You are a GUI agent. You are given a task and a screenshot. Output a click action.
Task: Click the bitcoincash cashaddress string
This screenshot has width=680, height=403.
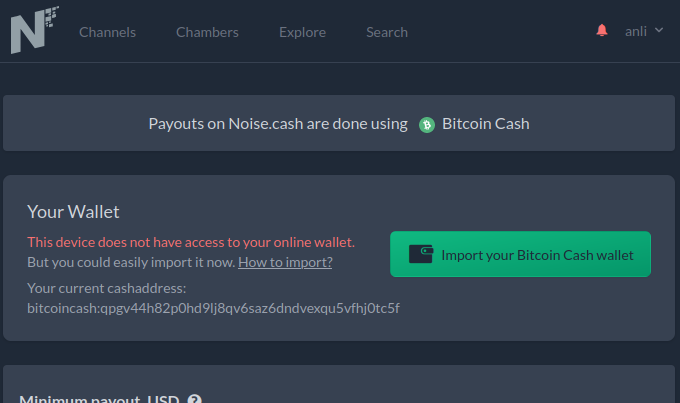click(213, 308)
